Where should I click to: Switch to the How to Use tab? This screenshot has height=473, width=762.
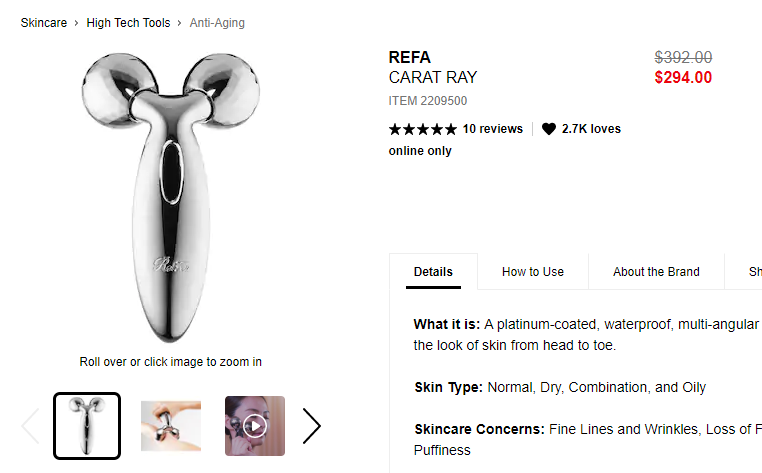click(x=533, y=271)
